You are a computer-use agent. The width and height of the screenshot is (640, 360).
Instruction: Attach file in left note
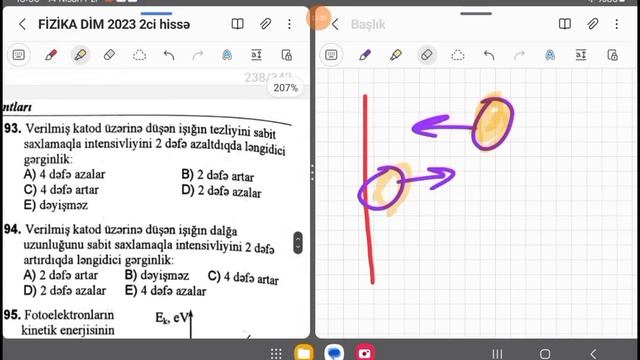(265, 24)
